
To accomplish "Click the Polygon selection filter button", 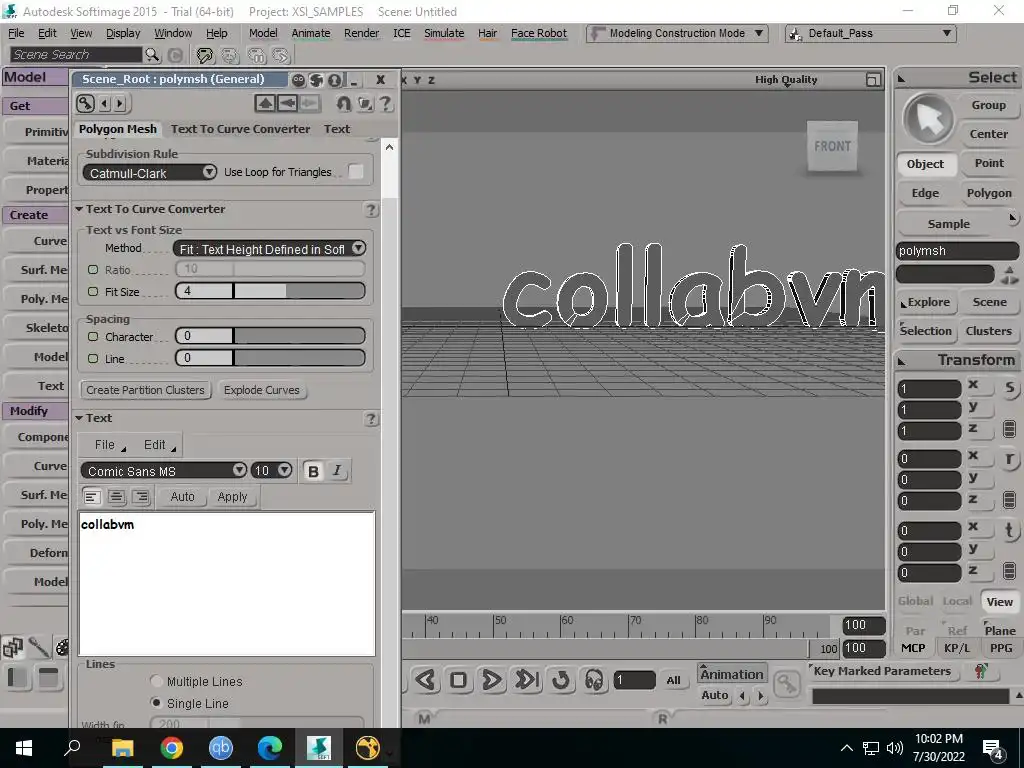I will [989, 193].
